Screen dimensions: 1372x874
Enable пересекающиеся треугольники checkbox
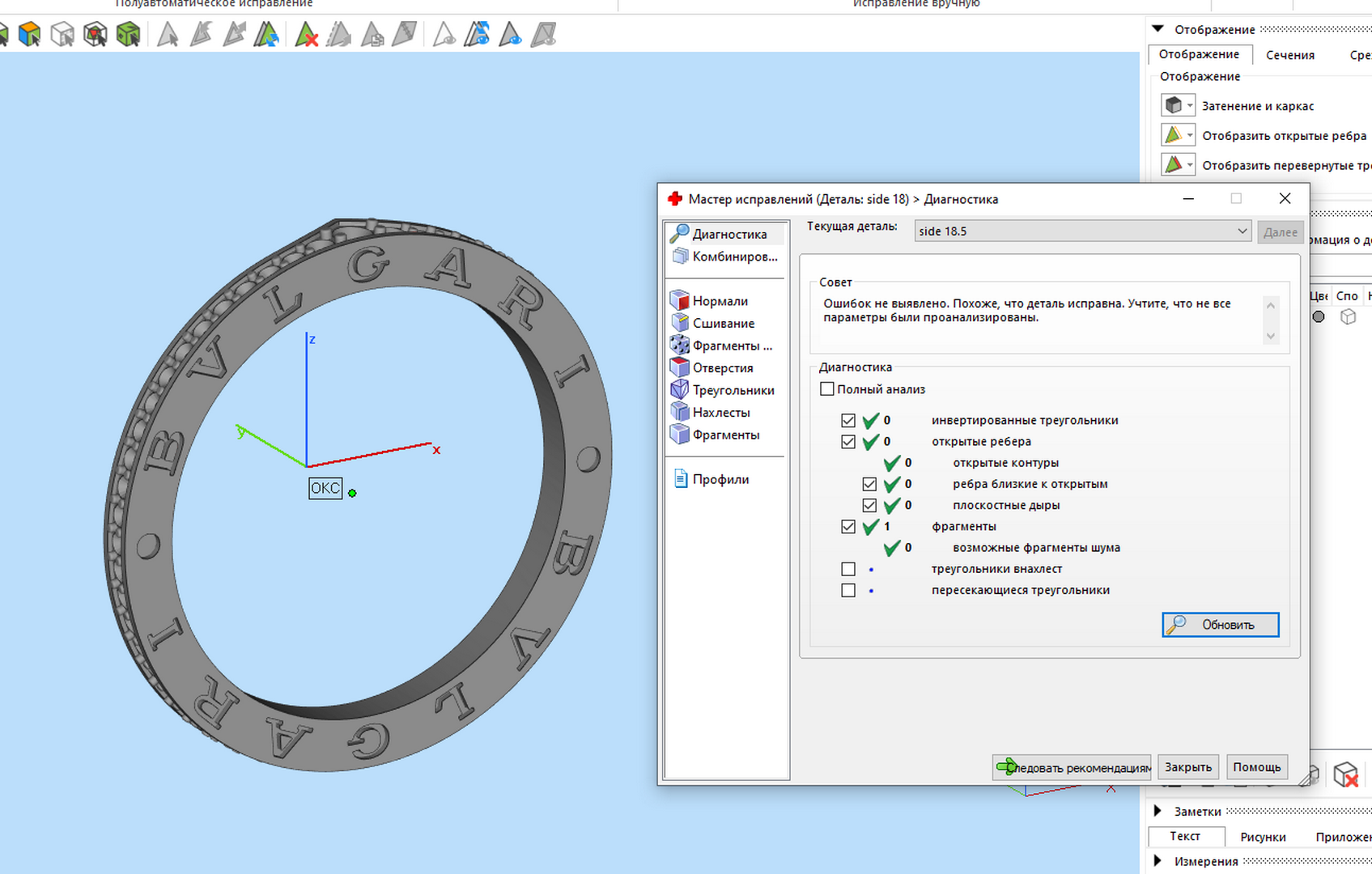point(848,590)
